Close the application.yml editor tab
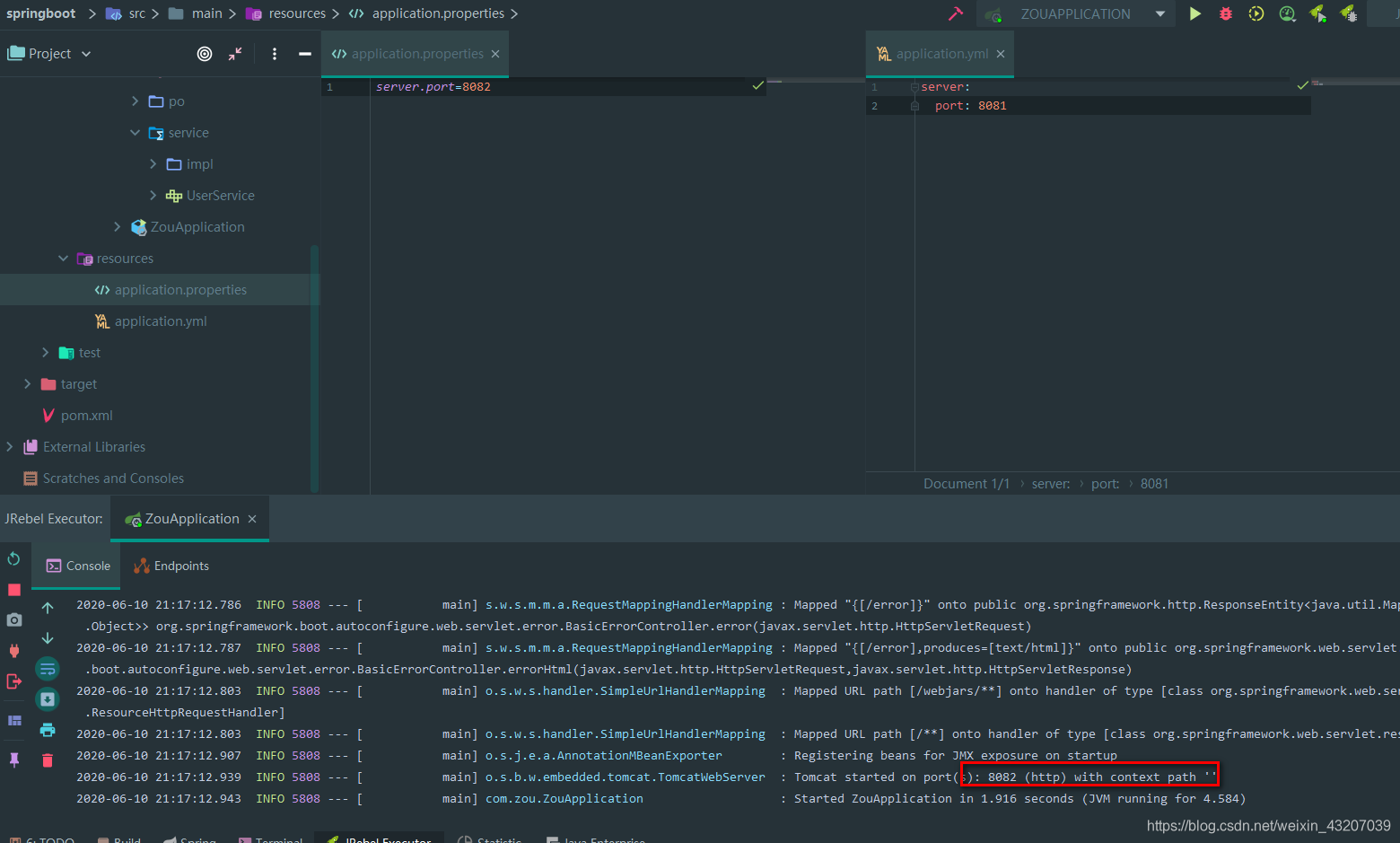Viewport: 1400px width, 843px height. pos(1001,54)
